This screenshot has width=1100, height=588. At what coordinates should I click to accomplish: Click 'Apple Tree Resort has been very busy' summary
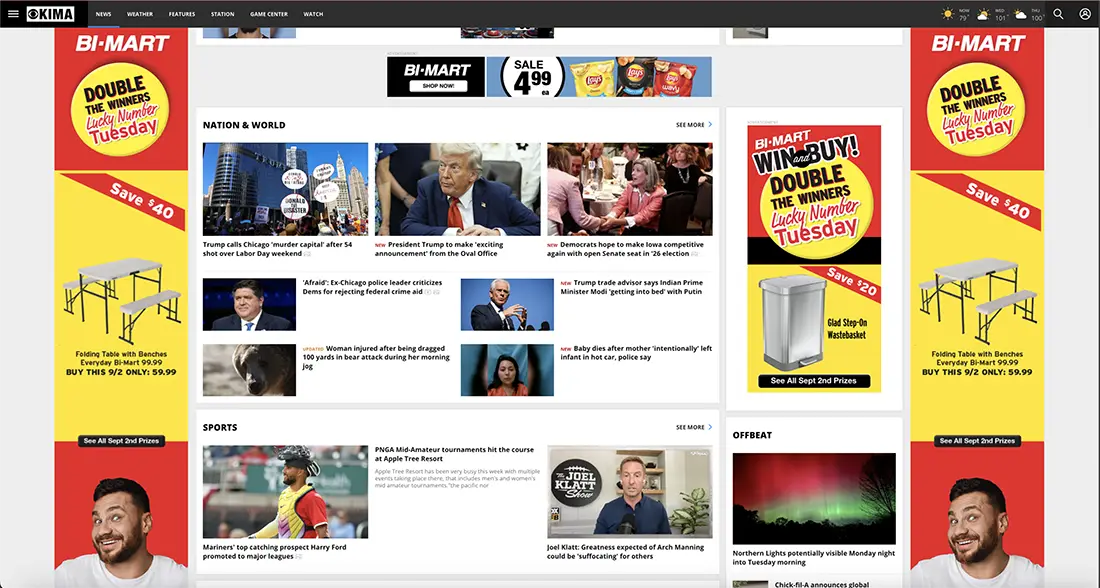pos(457,479)
